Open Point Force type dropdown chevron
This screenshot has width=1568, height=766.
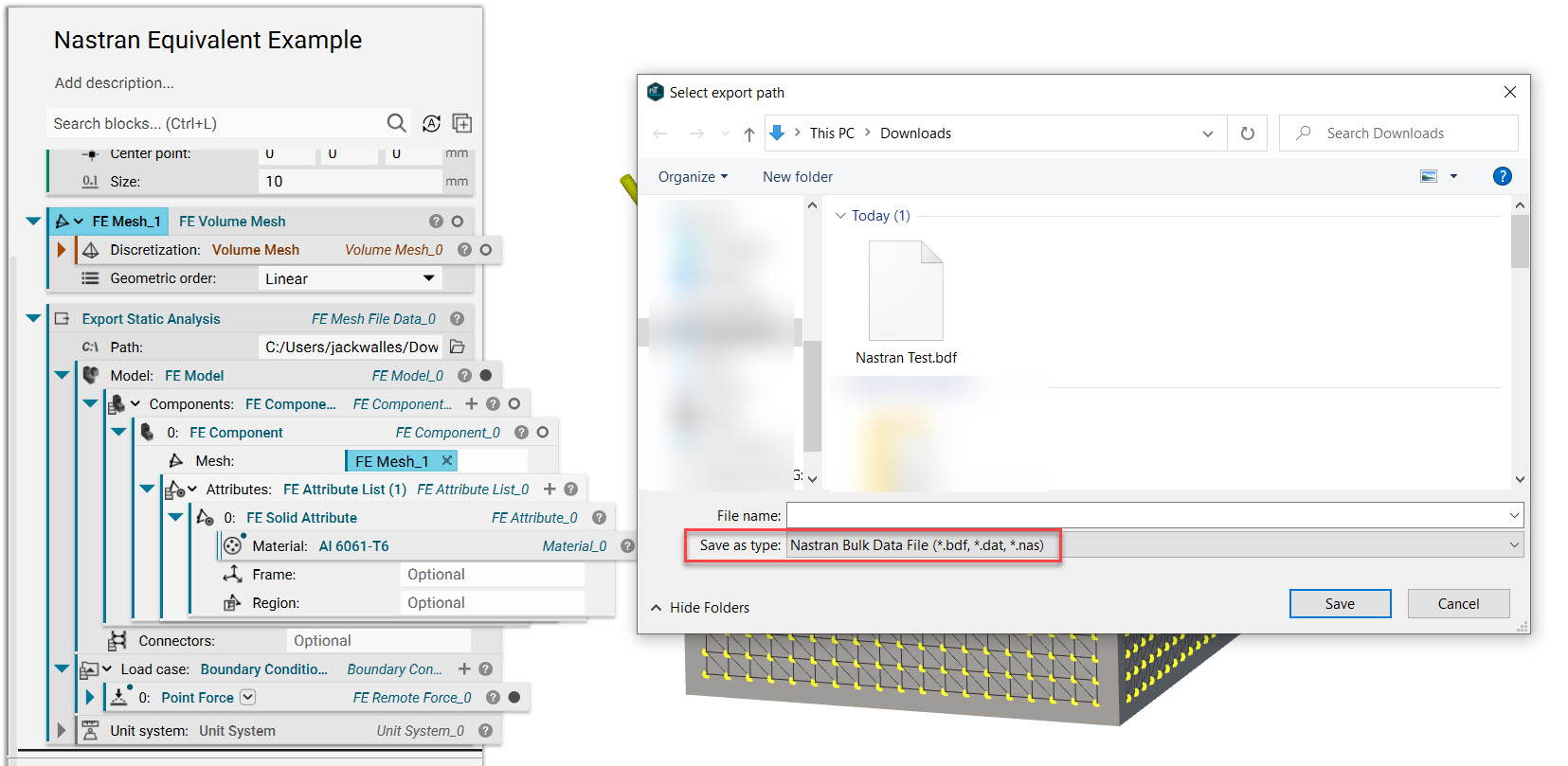point(247,697)
